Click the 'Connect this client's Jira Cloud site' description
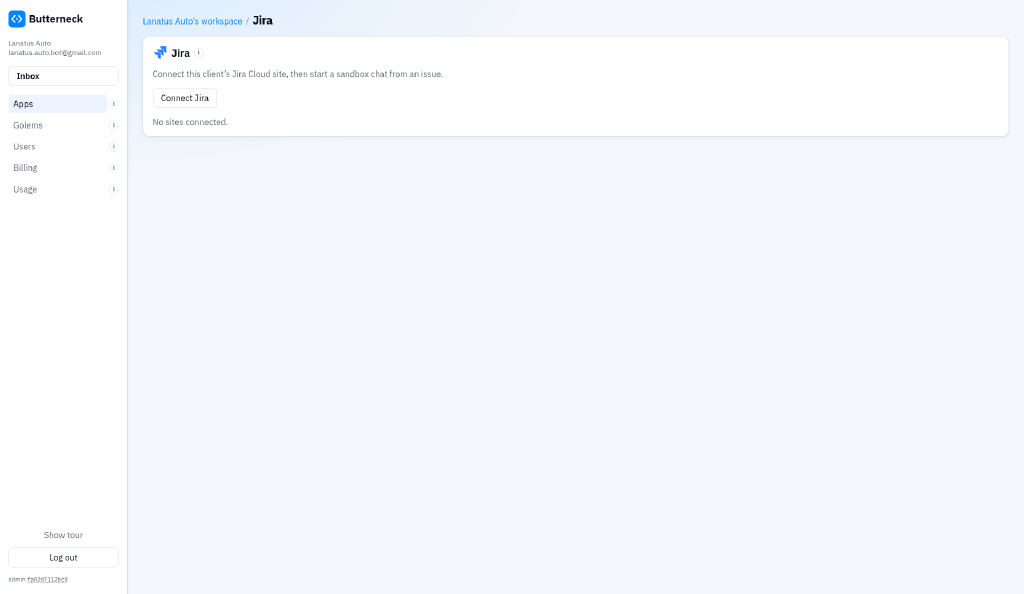Screen dimensions: 1024x594 pos(298,74)
